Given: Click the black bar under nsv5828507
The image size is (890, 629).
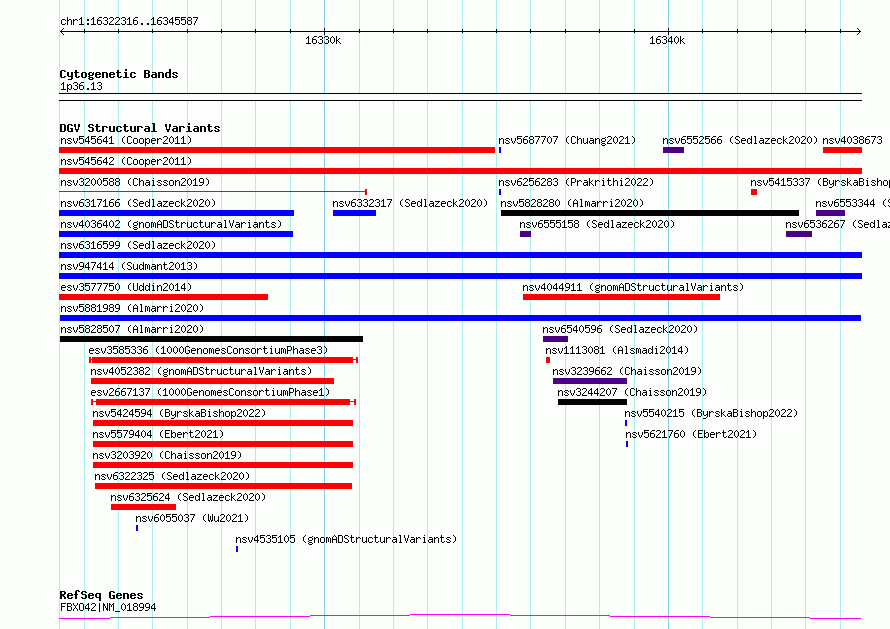Looking at the screenshot, I should coord(211,339).
